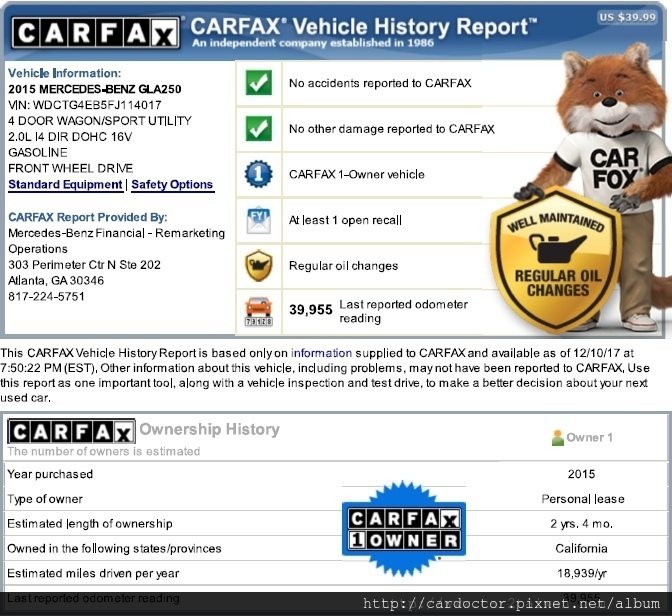Click the Well Maintained Regular Oil Changes shield
Viewport: 672px width, 616px height.
(x=556, y=260)
